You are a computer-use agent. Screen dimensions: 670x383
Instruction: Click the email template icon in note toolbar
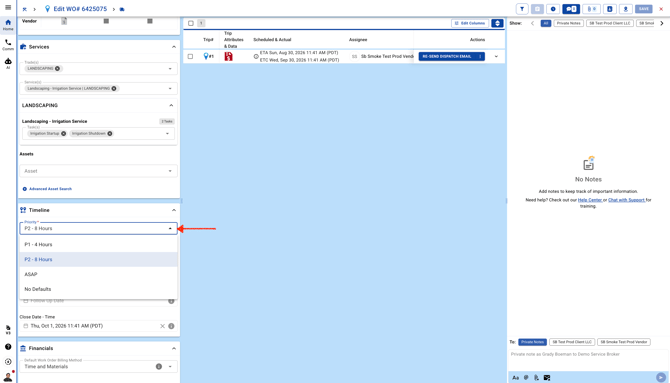[x=547, y=377]
